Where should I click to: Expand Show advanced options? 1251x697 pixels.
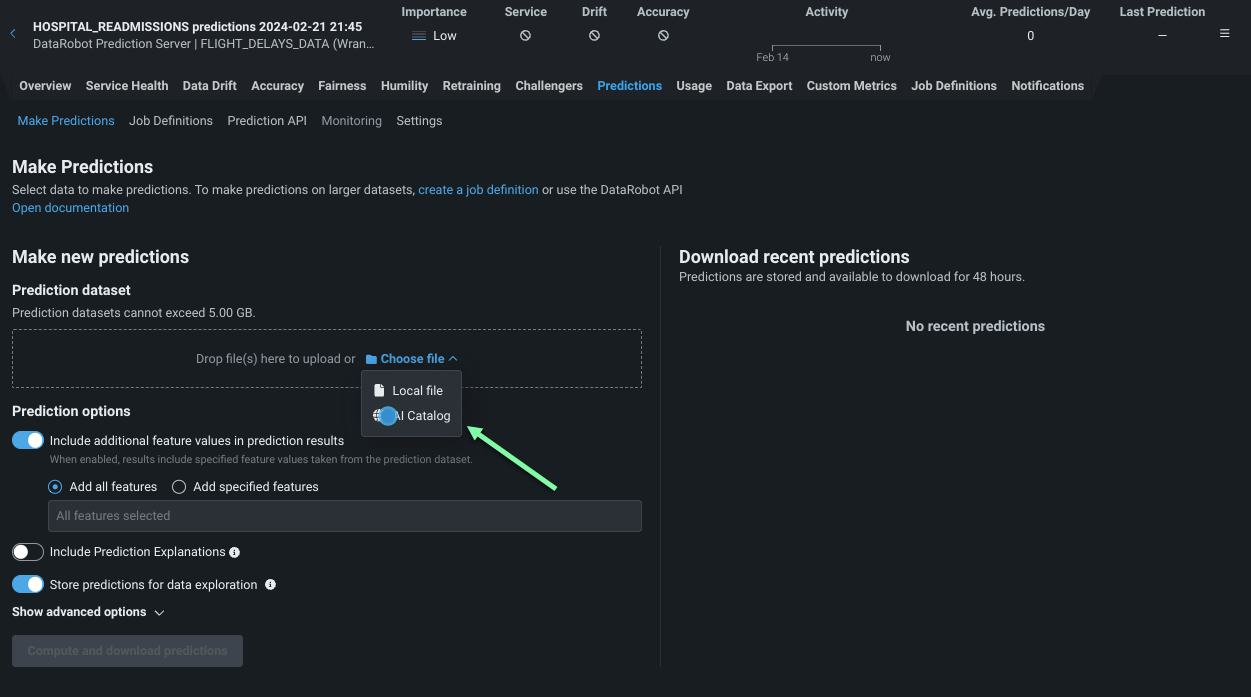click(88, 612)
